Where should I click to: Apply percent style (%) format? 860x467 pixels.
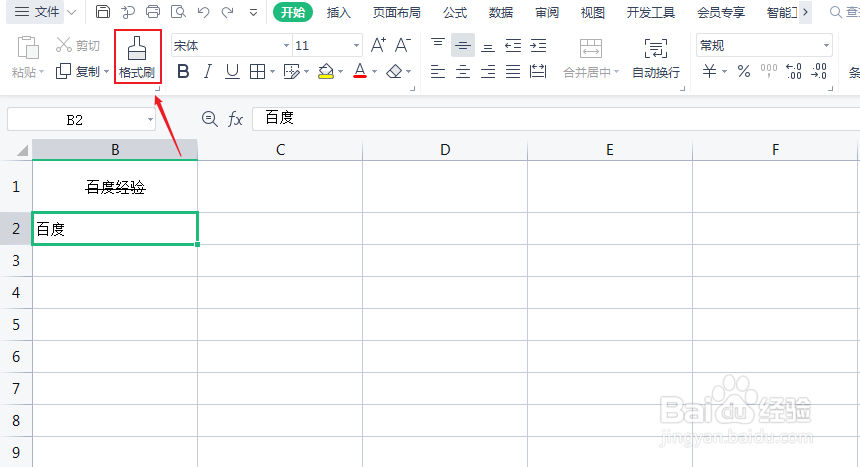point(744,71)
